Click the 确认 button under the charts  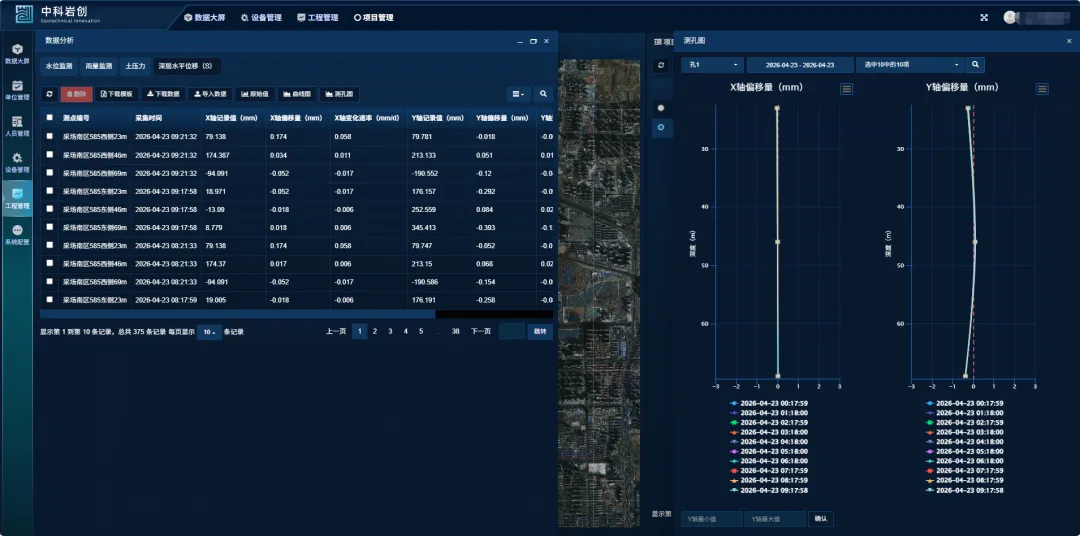821,519
